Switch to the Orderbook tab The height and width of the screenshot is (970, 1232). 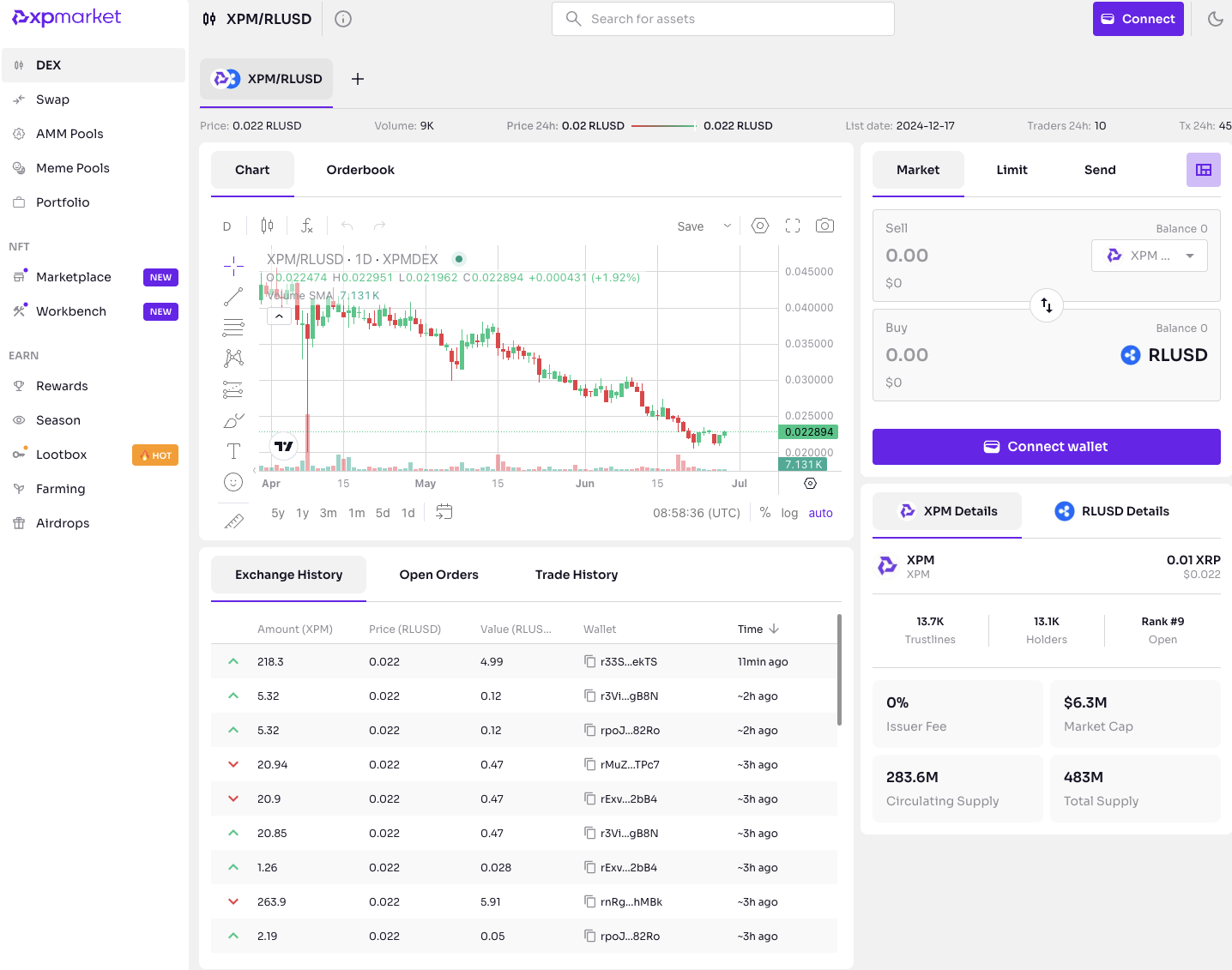pos(360,170)
